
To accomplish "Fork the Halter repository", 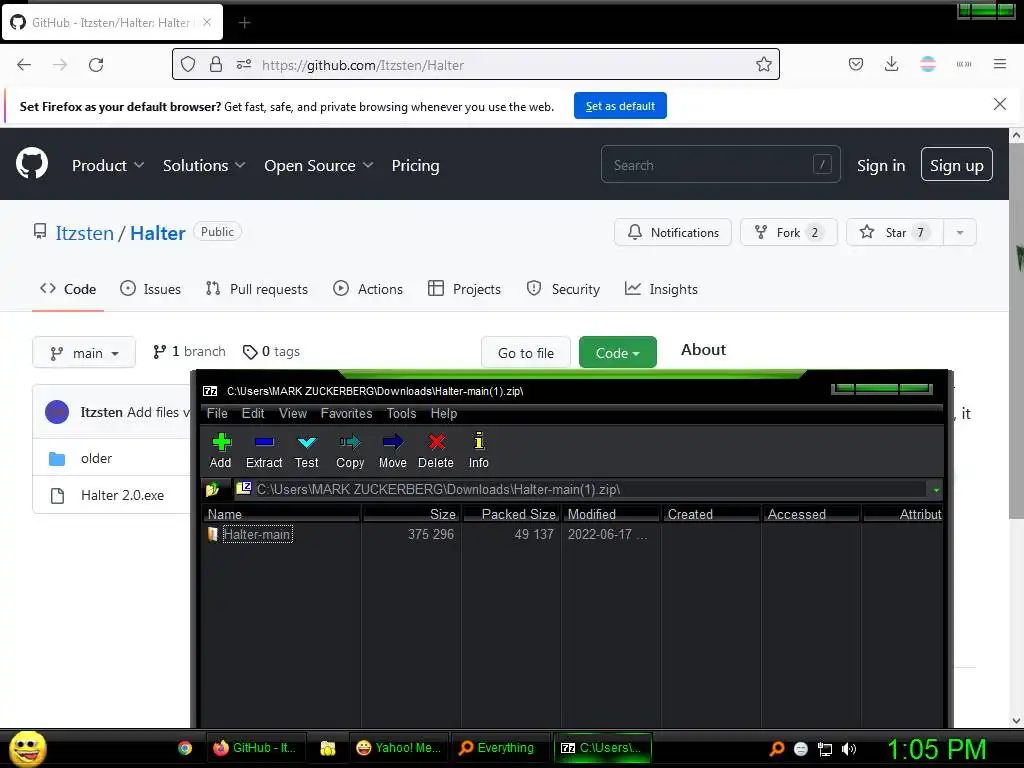I will coord(789,232).
